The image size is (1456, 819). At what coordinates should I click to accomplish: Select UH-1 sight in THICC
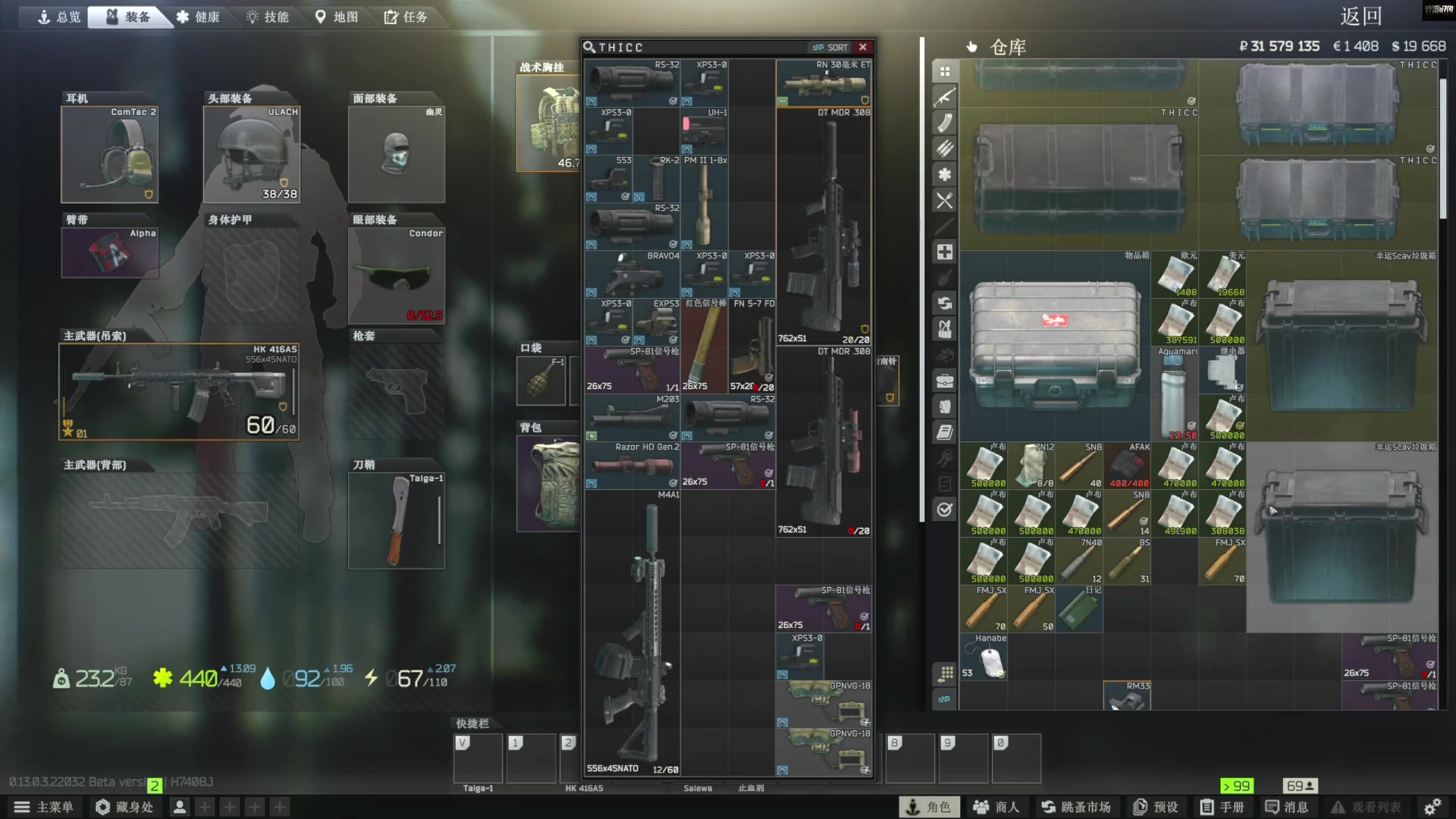tap(704, 130)
